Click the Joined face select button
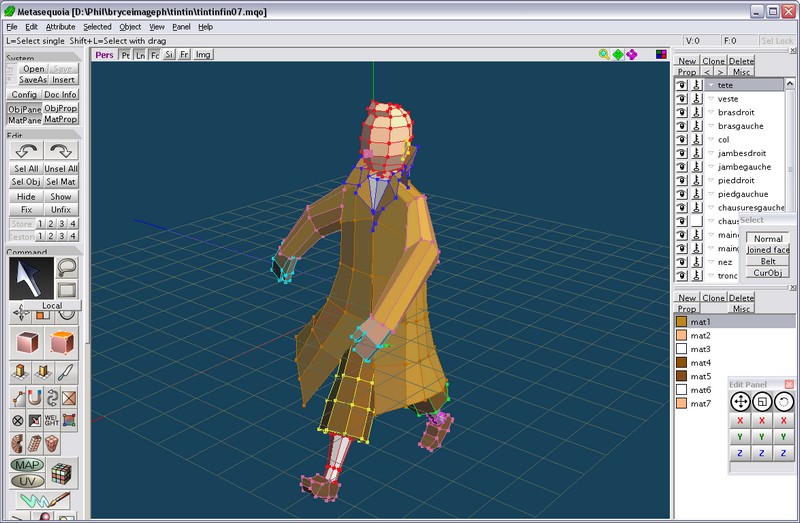The image size is (800, 523). click(x=768, y=250)
